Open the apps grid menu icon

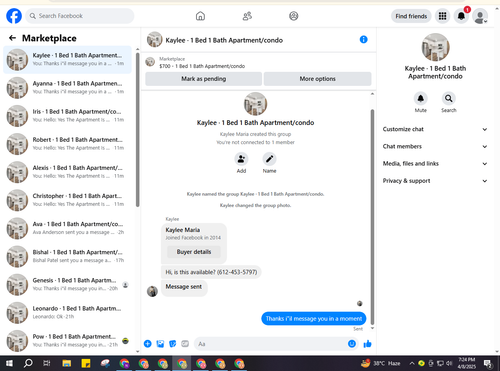point(442,16)
